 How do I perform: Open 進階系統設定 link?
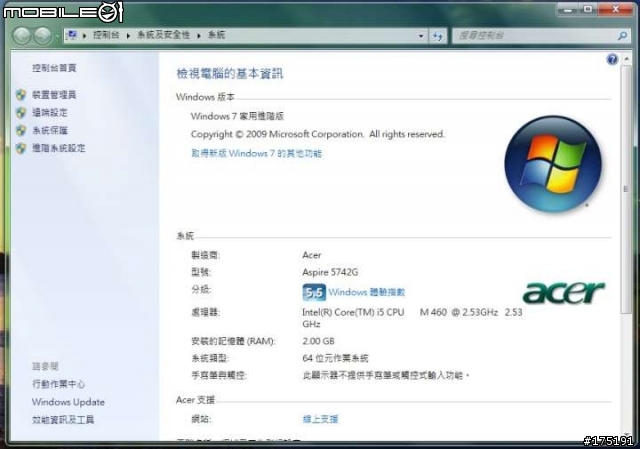pyautogui.click(x=59, y=148)
